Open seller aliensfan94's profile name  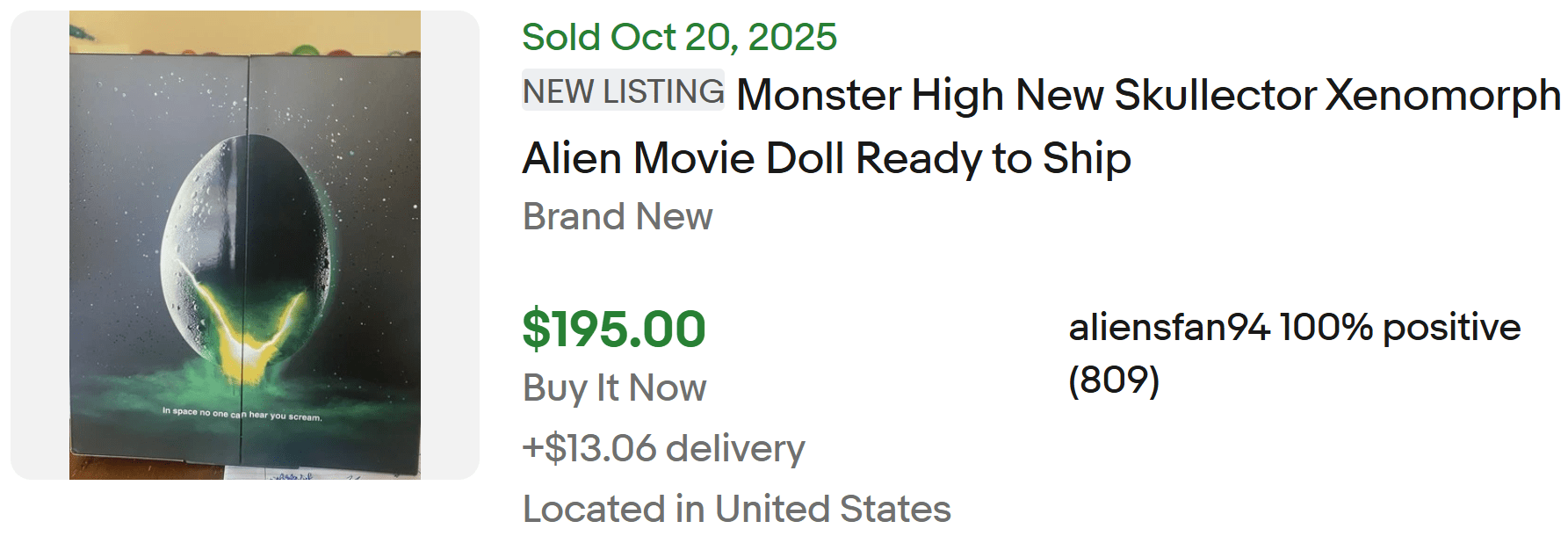(x=1168, y=327)
